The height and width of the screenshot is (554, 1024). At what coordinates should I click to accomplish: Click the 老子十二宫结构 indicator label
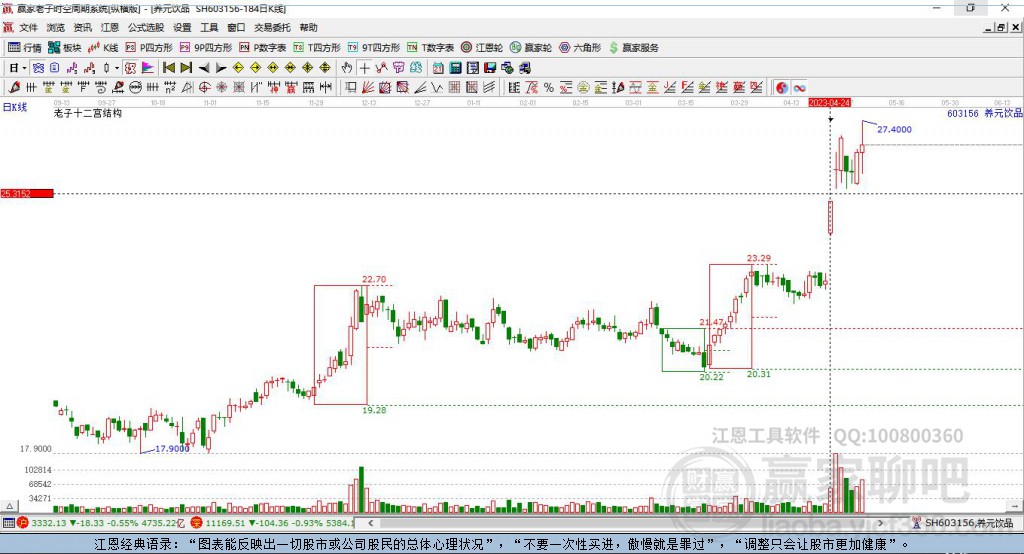[x=88, y=113]
